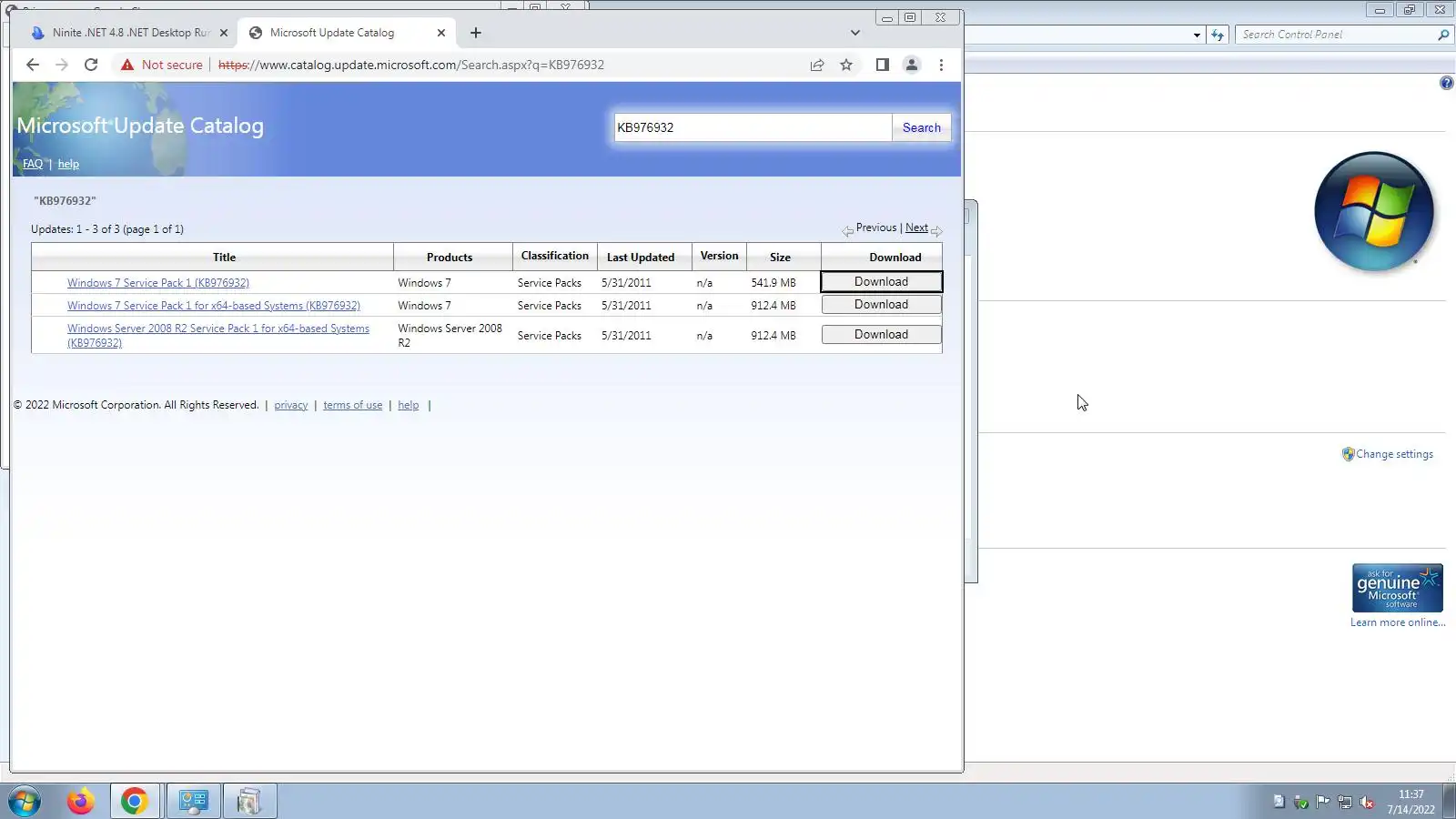The image size is (1456, 819).
Task: Click the Chrome address bar URL
Action: click(411, 65)
